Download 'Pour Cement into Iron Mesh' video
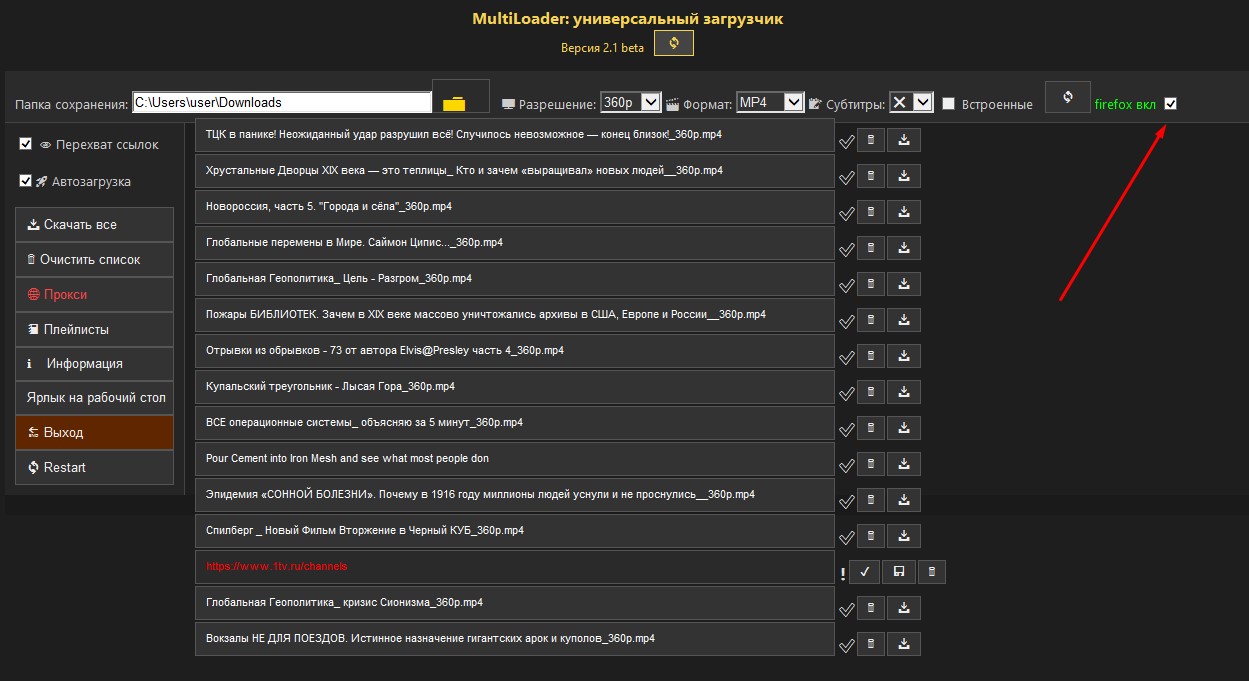1249x681 pixels. (904, 464)
